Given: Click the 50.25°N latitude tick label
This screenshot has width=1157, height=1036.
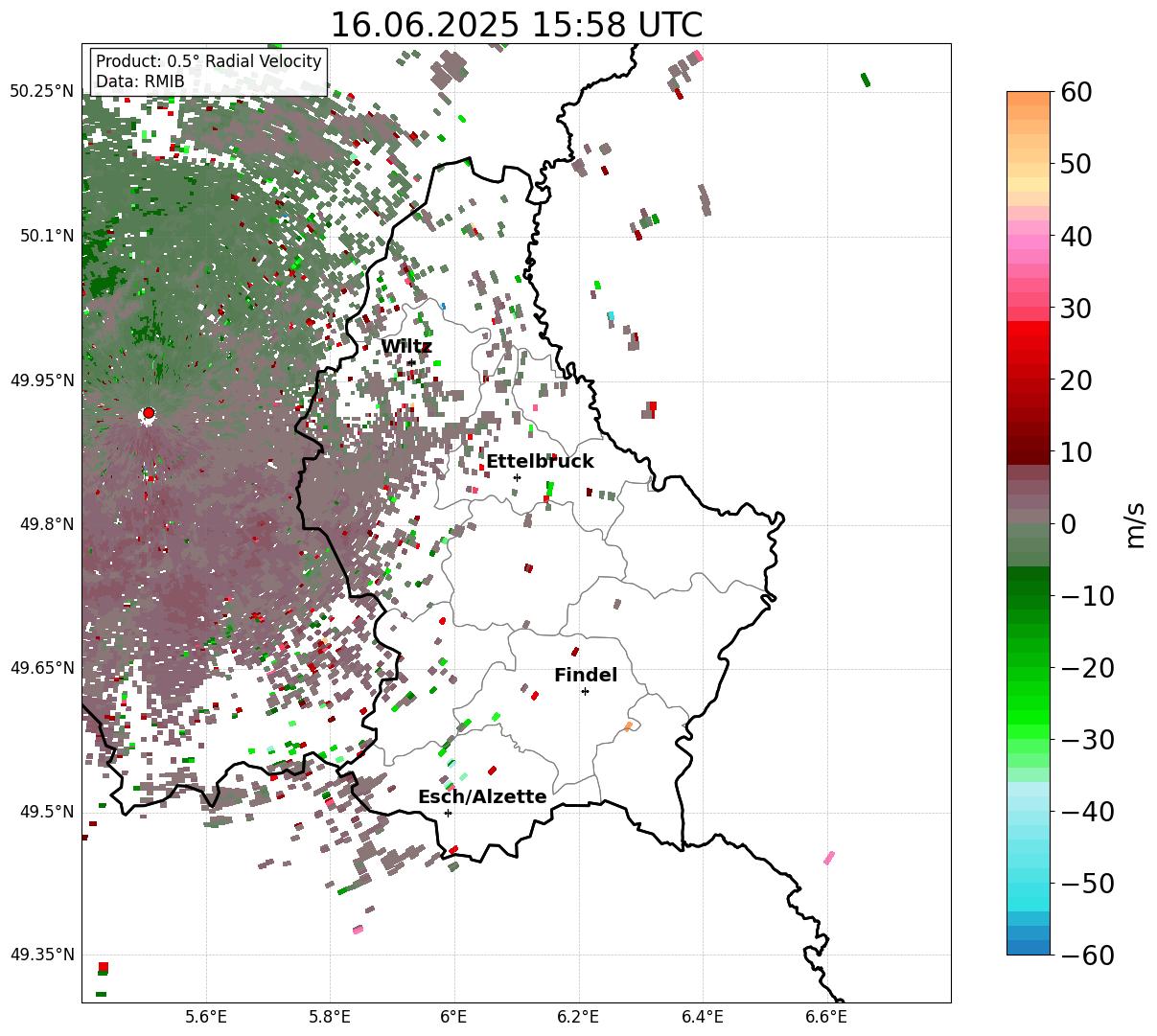Looking at the screenshot, I should click(42, 92).
